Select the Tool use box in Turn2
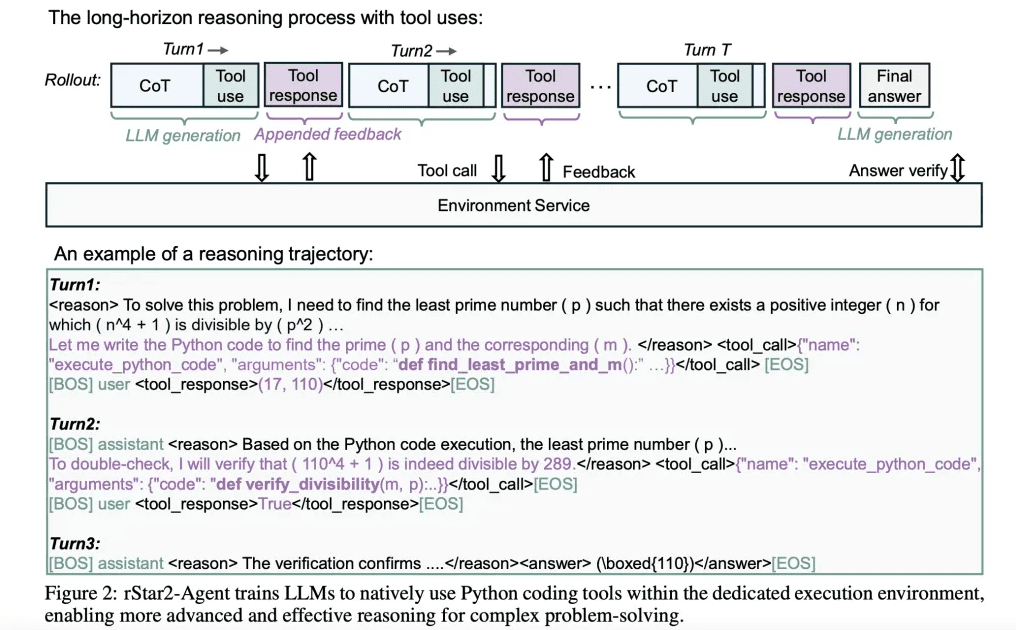 (455, 86)
